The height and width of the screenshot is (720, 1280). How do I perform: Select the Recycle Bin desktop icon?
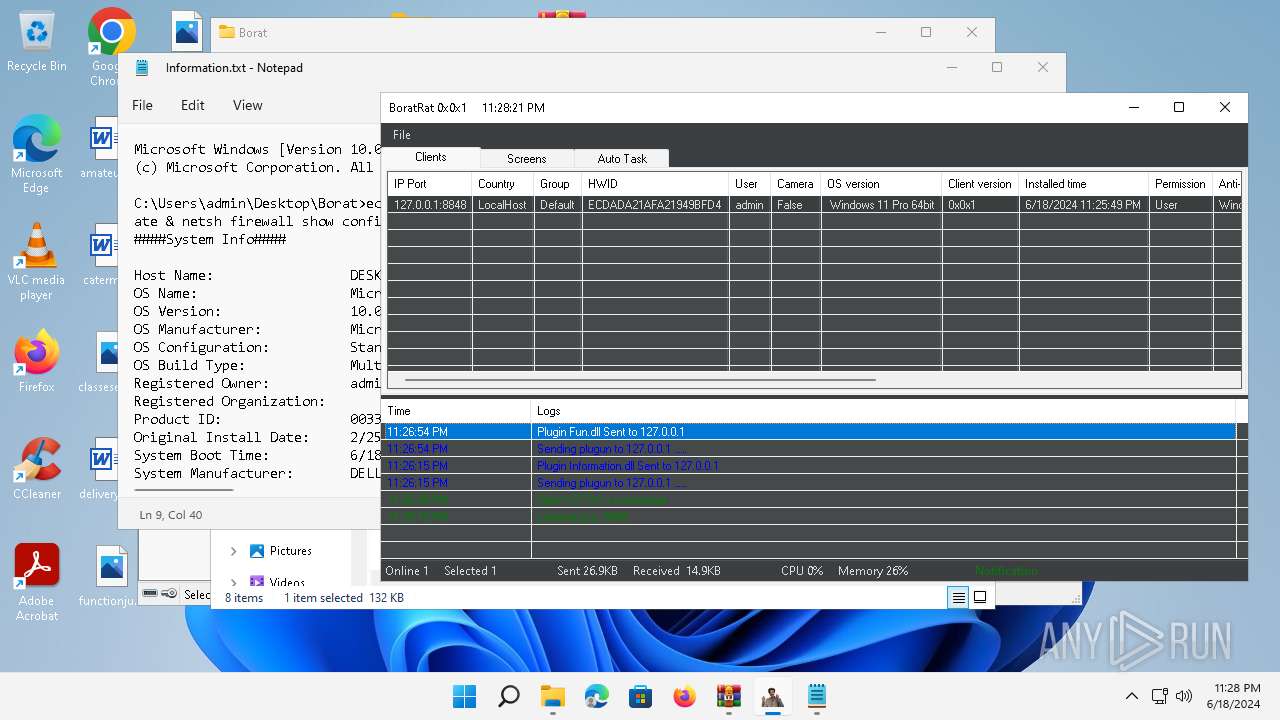37,42
